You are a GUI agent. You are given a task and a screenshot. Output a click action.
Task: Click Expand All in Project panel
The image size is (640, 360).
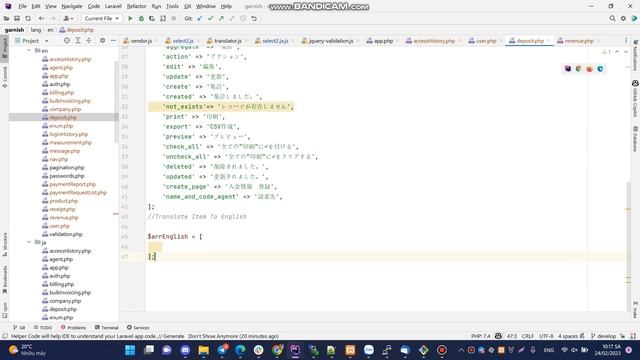click(x=78, y=40)
